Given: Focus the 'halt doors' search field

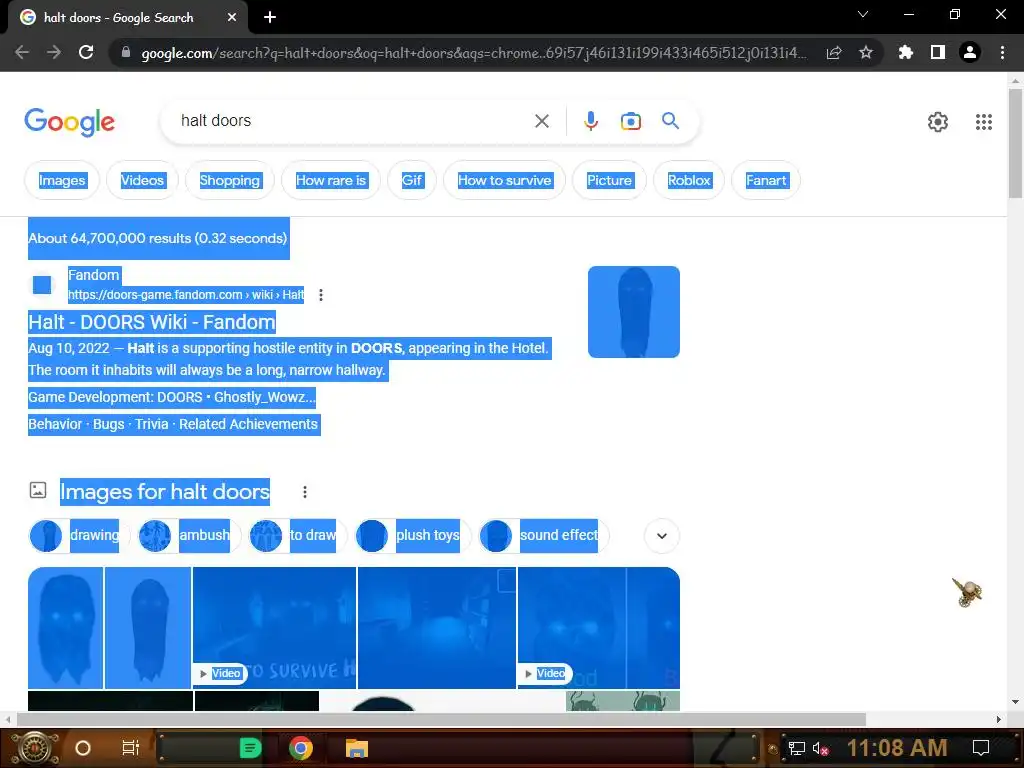Looking at the screenshot, I should coord(353,121).
